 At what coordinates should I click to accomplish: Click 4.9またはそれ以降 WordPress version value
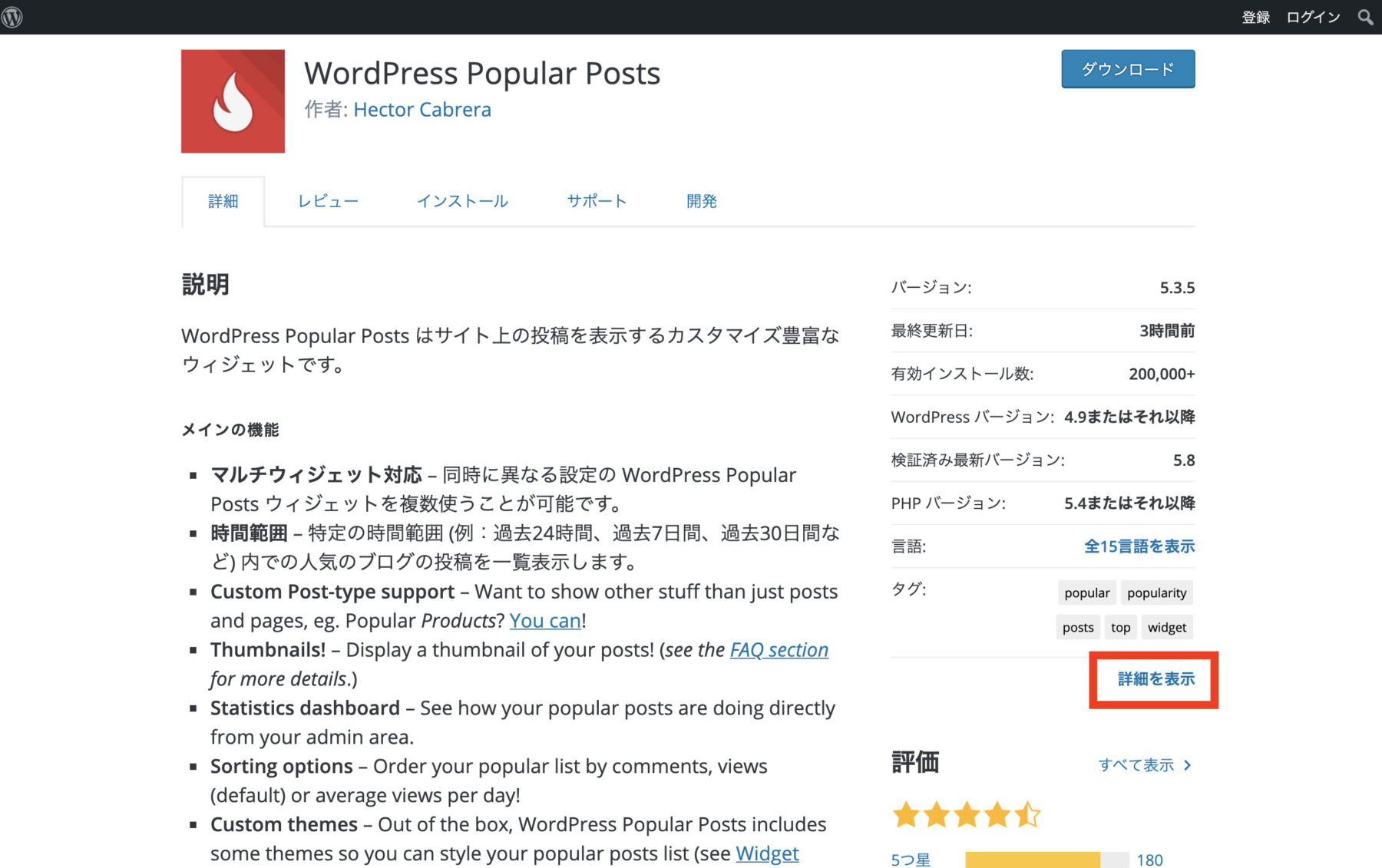1129,417
